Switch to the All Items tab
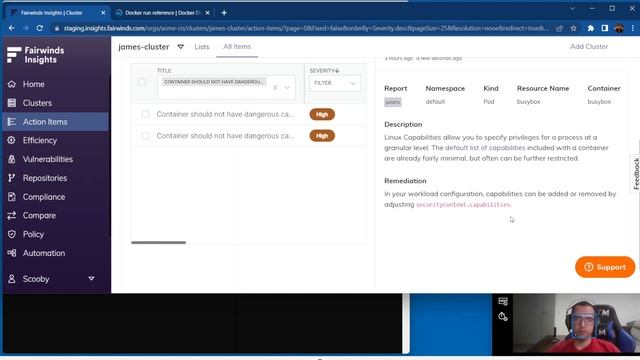 tap(237, 47)
